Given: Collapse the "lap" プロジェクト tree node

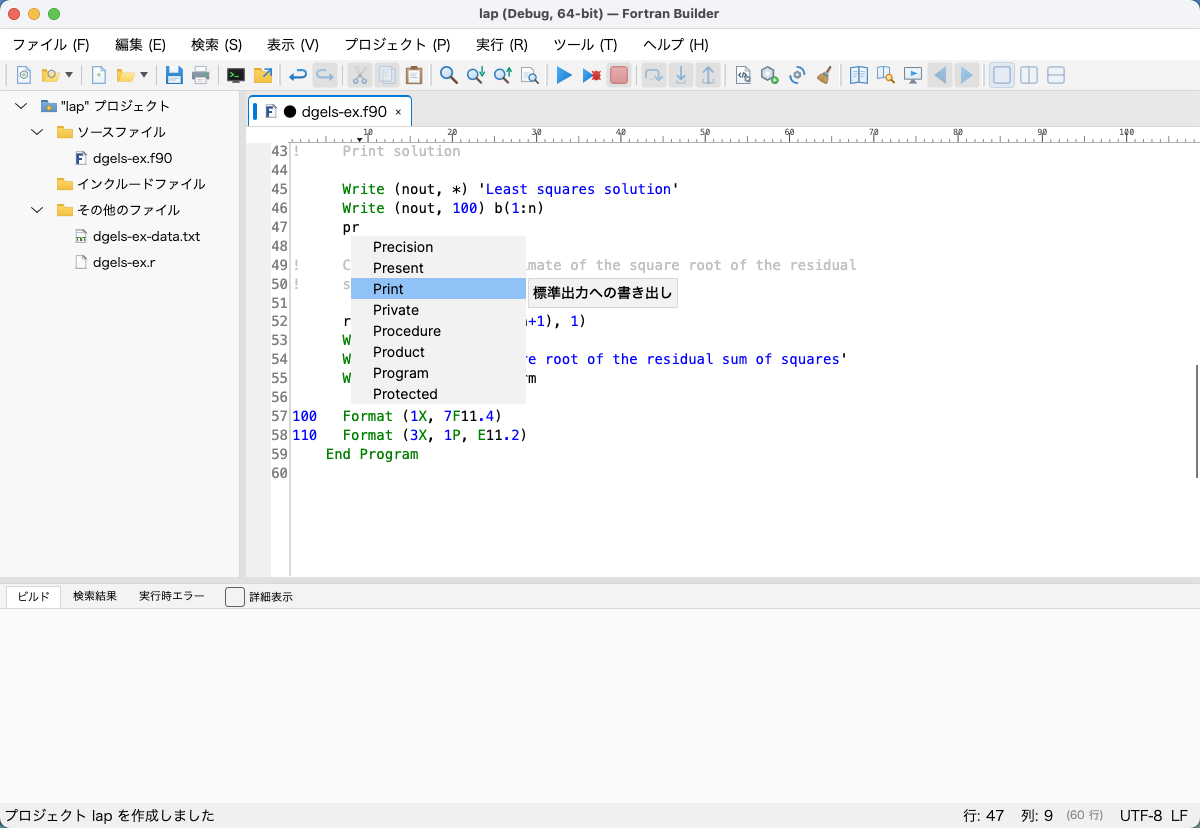Looking at the screenshot, I should pos(20,106).
